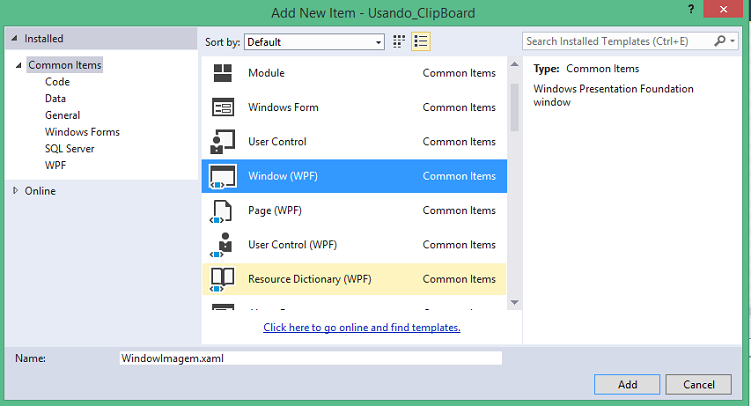Viewport: 751px width, 406px height.
Task: Click the User Control (WPF) template icon
Action: click(222, 245)
